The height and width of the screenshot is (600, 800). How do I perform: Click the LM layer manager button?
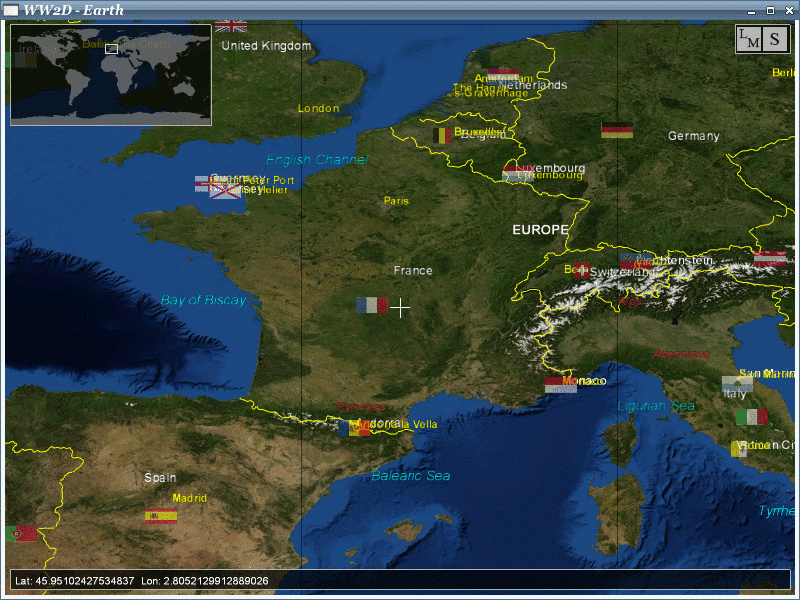coord(748,38)
